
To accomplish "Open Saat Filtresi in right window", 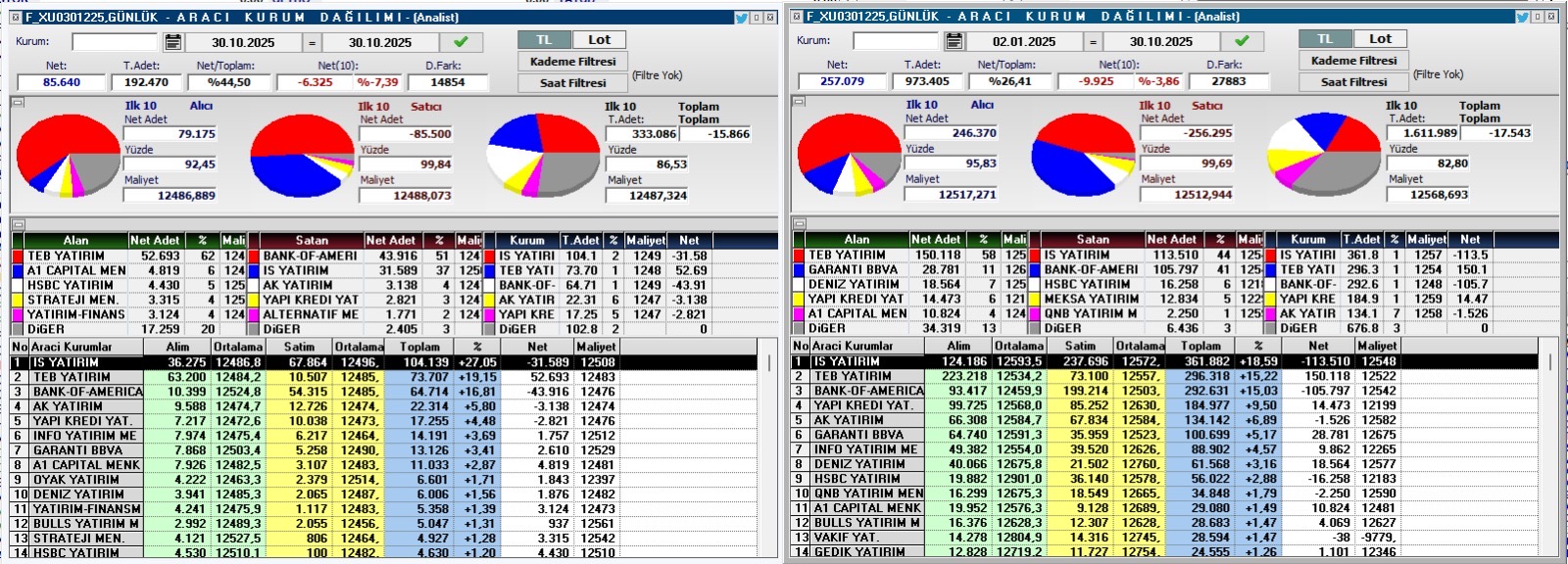I will point(1353,82).
